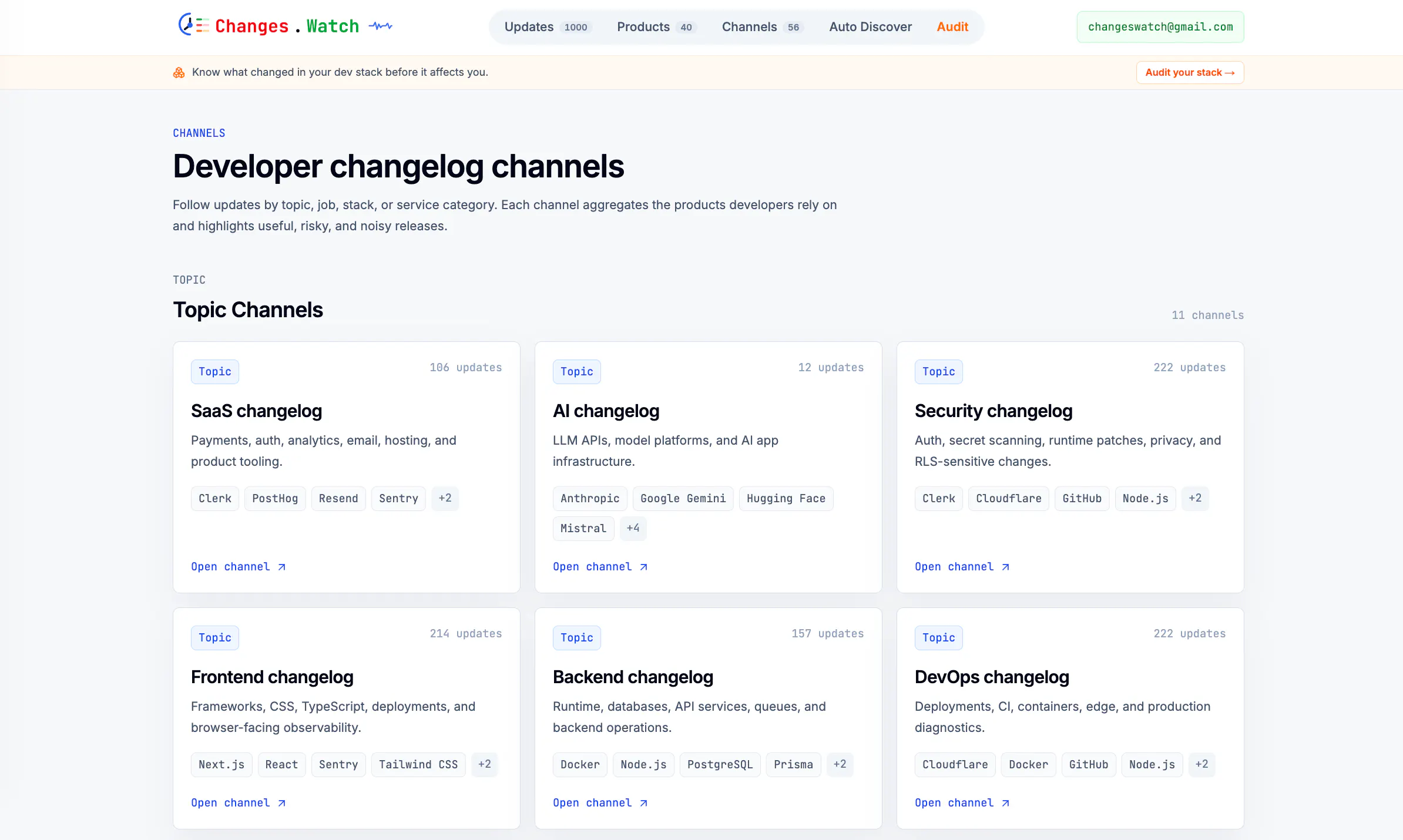Click the Security changelog card title
Viewport: 1403px width, 840px height.
[x=993, y=411]
